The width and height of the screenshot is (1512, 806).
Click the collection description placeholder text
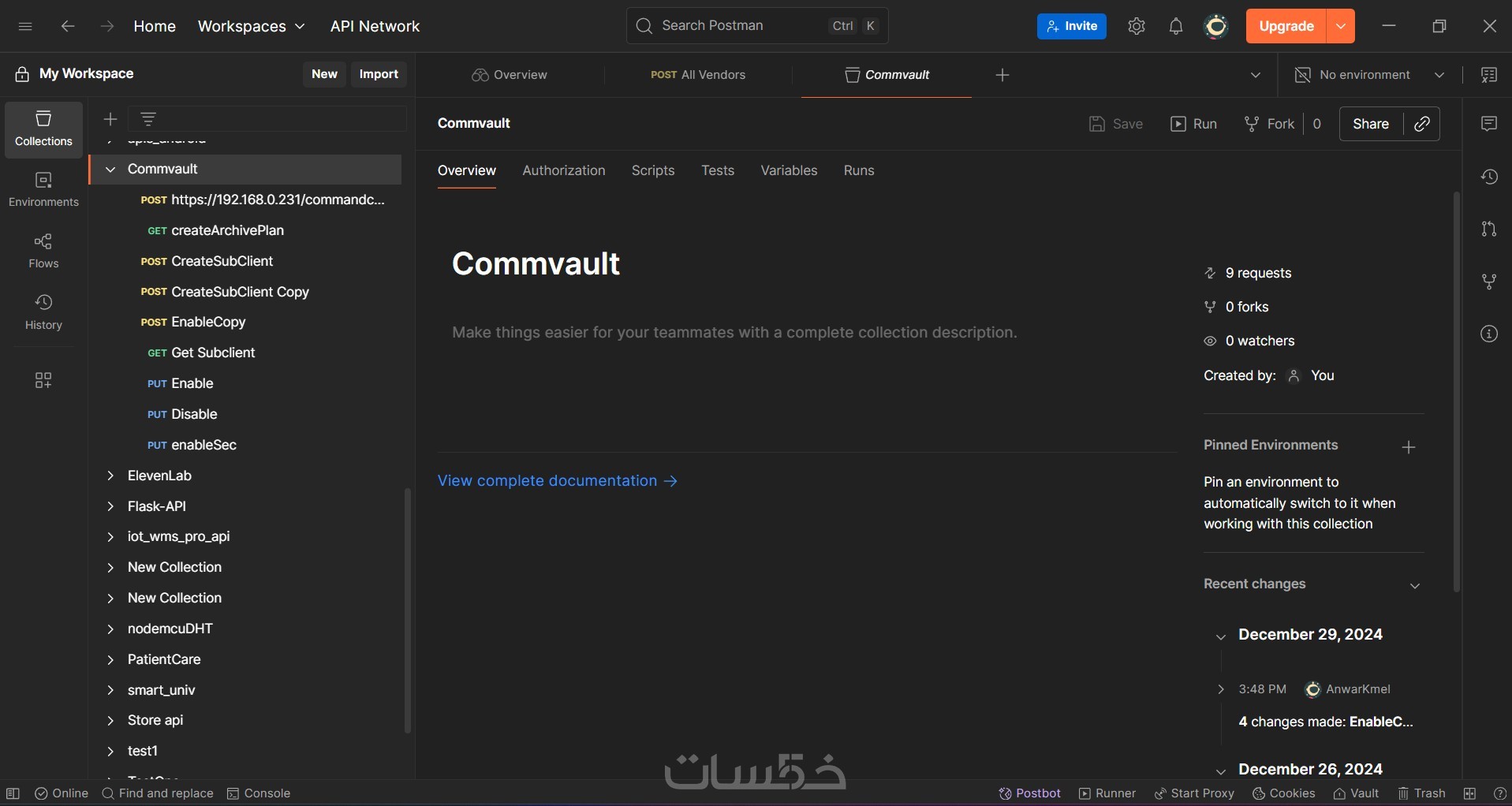pyautogui.click(x=734, y=333)
